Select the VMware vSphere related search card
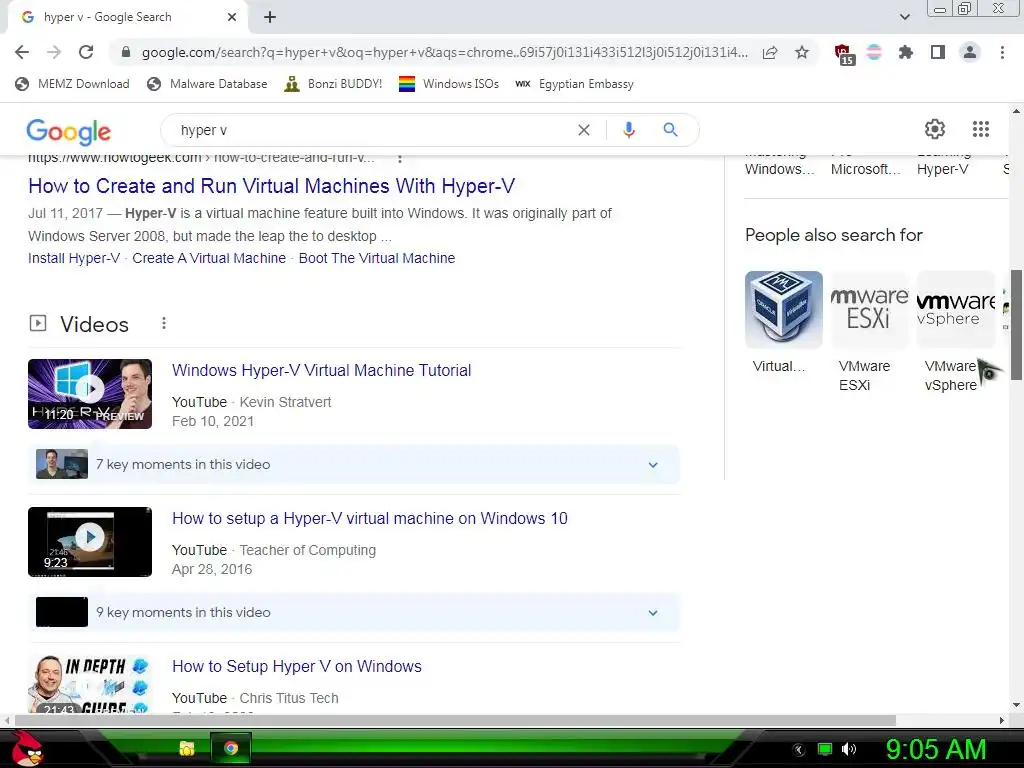The height and width of the screenshot is (768, 1024). point(955,332)
